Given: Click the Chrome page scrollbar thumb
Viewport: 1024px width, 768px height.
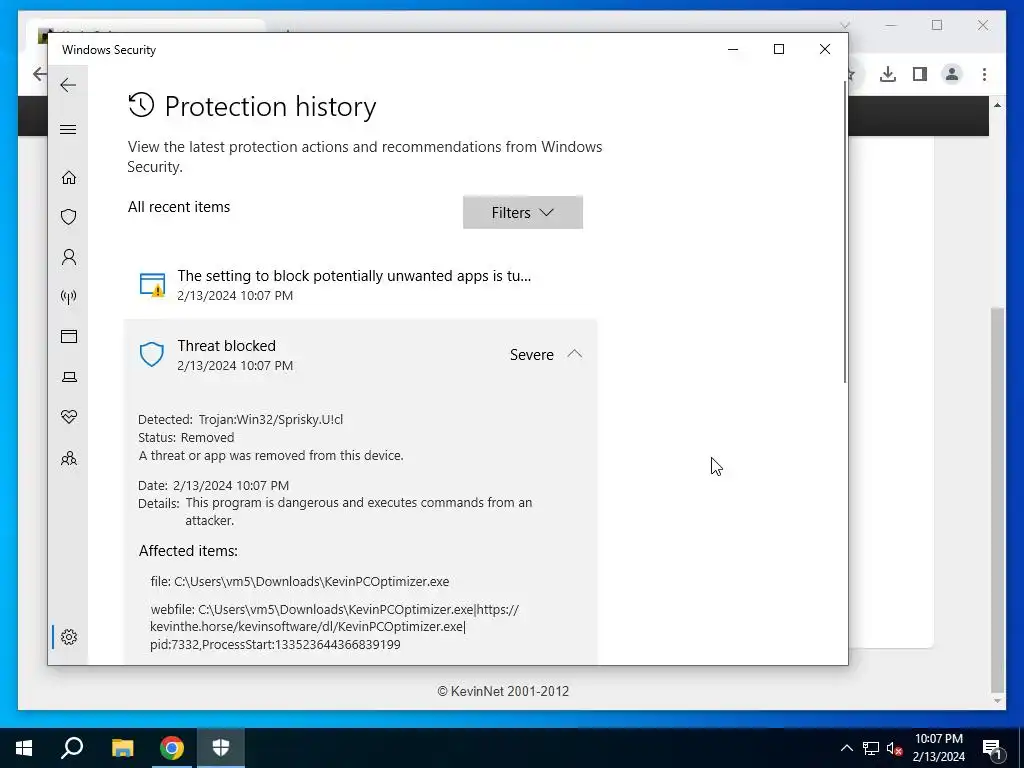Looking at the screenshot, I should (x=997, y=500).
